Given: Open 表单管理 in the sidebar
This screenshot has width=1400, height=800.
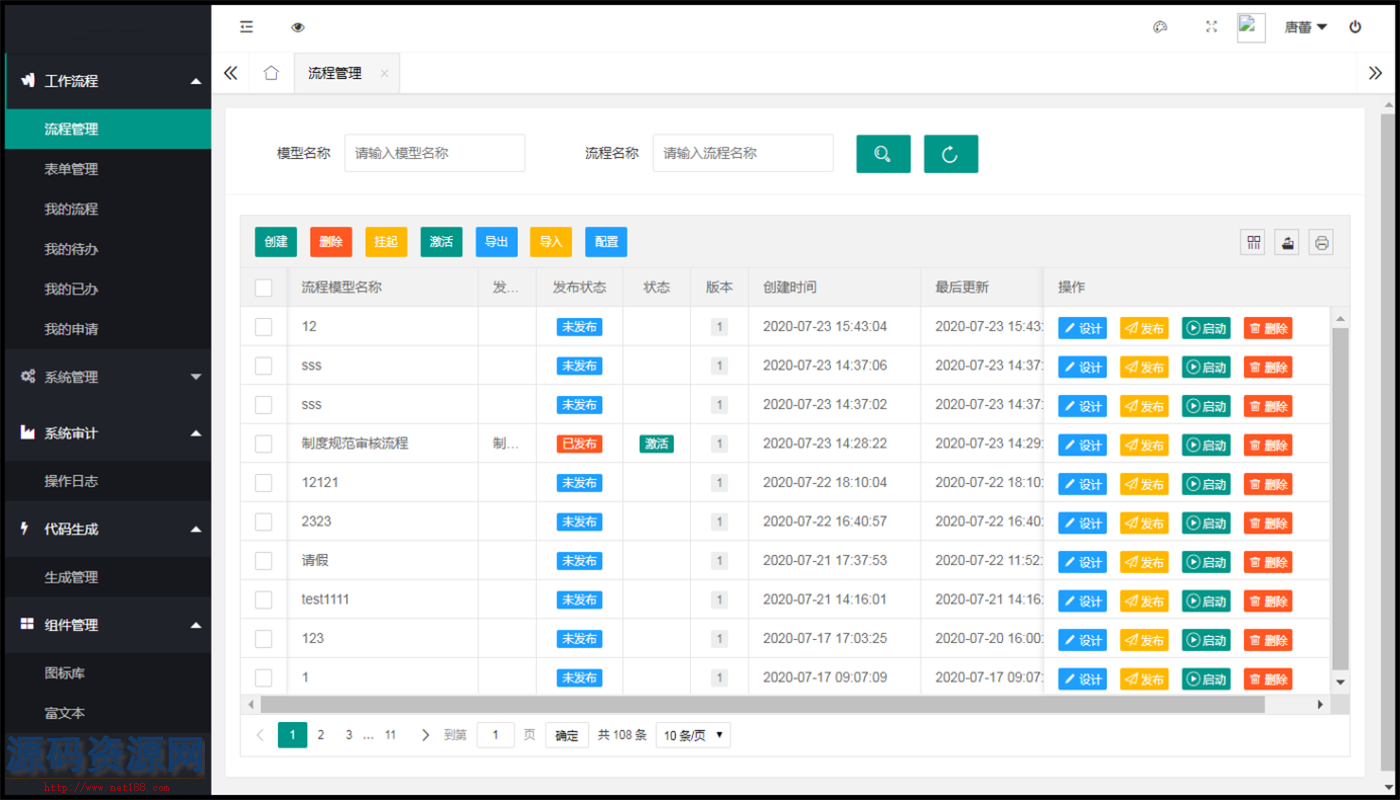Looking at the screenshot, I should pos(71,169).
